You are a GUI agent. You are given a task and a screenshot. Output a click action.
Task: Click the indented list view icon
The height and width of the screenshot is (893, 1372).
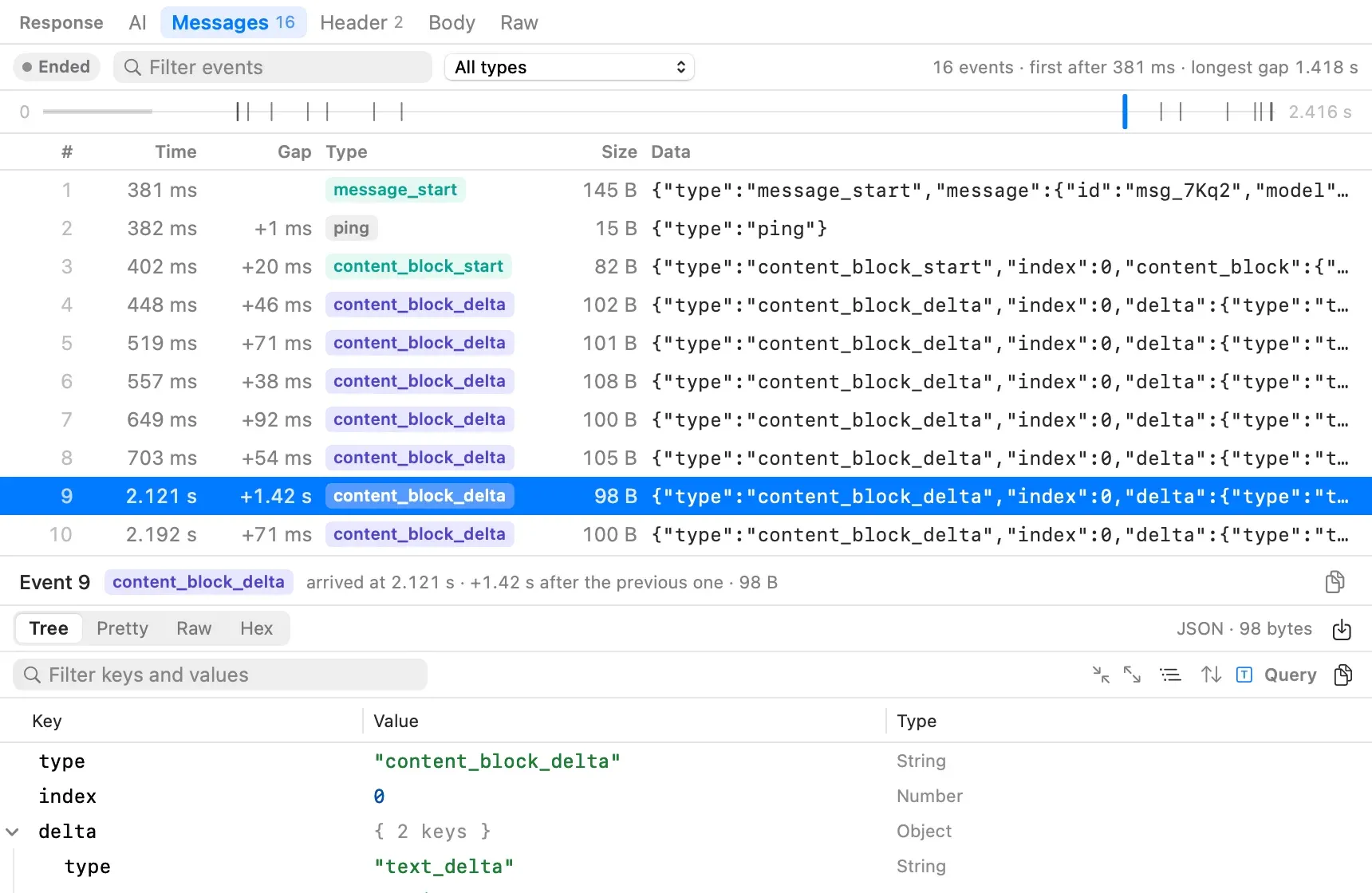[1170, 675]
